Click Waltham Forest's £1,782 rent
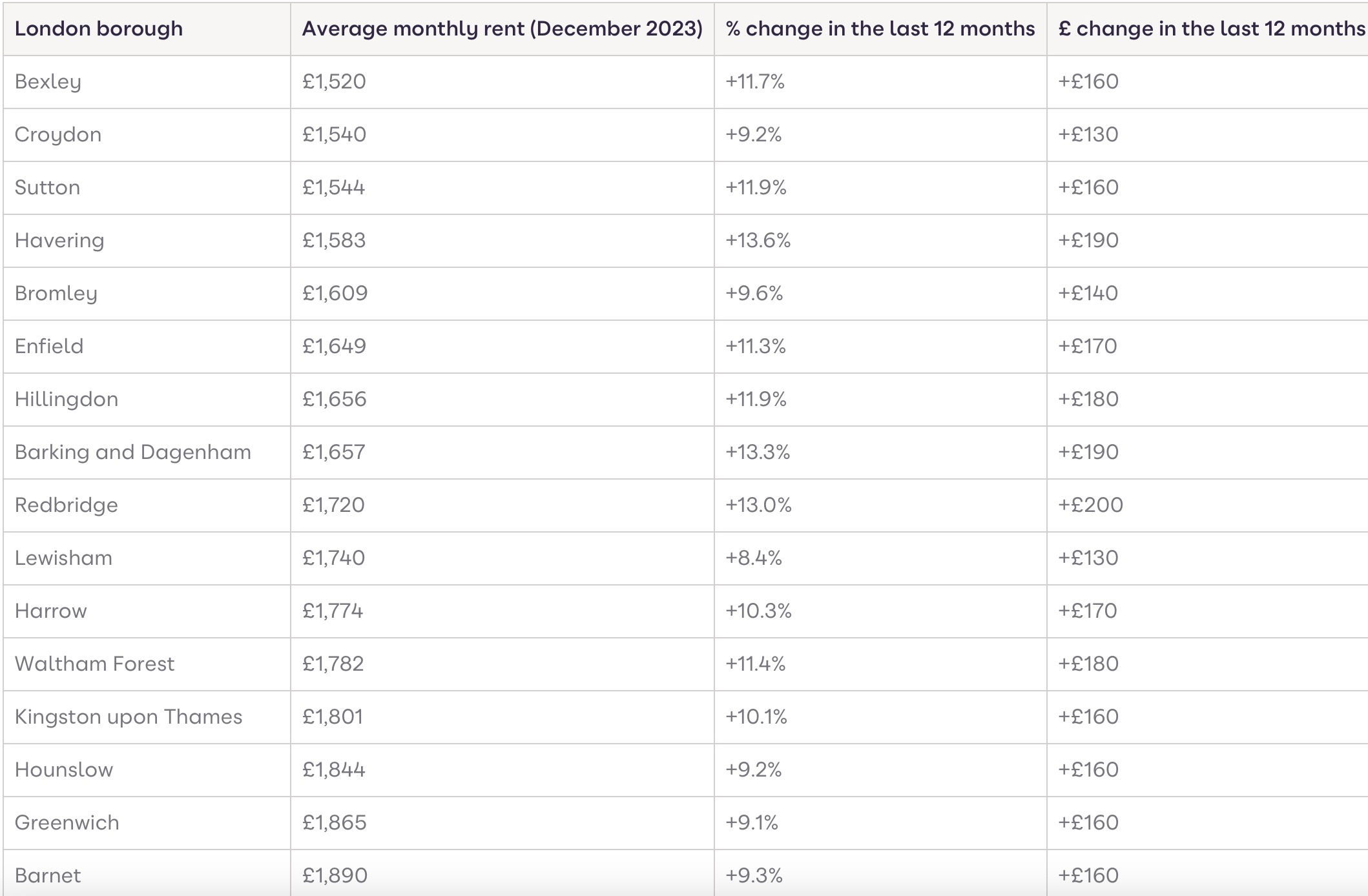 (x=333, y=664)
